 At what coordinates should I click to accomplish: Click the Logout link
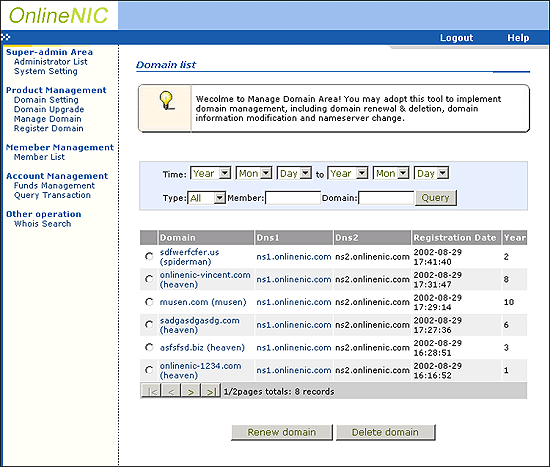456,38
